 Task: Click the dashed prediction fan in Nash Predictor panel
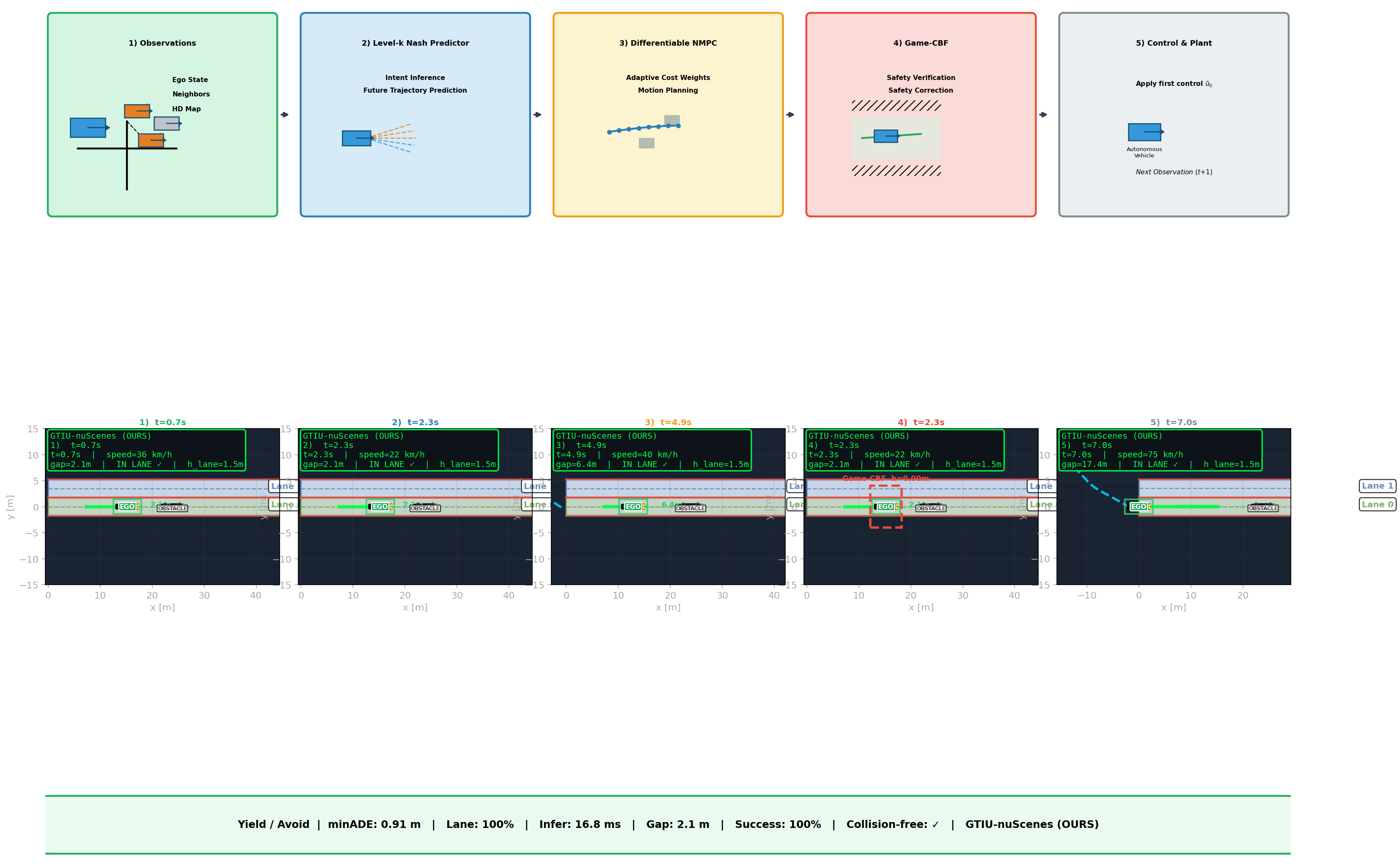tap(393, 138)
